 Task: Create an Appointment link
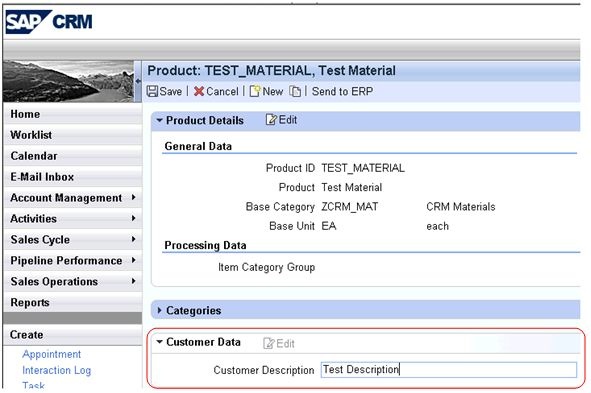pos(51,354)
